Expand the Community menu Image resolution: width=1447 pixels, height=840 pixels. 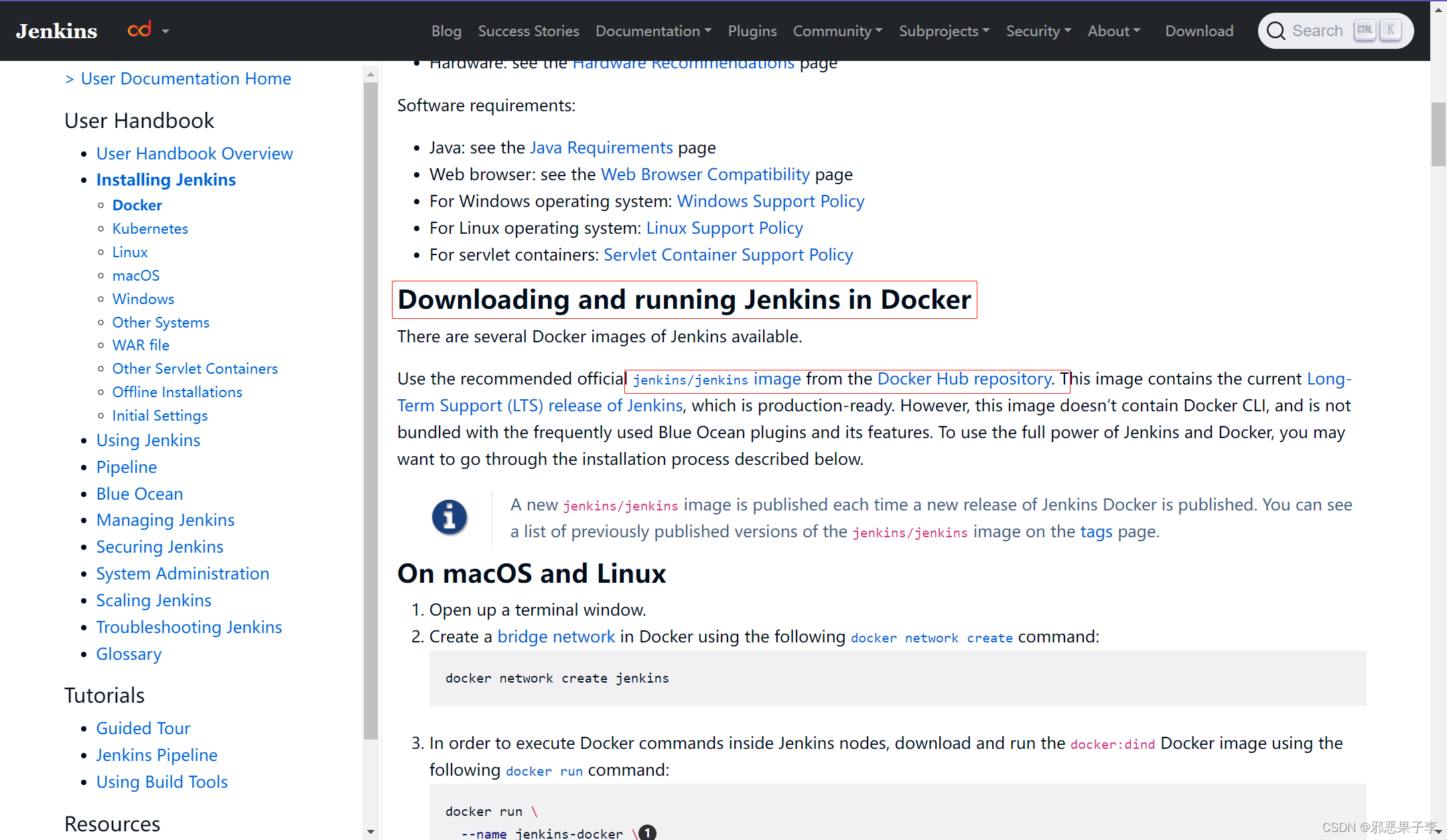click(837, 31)
